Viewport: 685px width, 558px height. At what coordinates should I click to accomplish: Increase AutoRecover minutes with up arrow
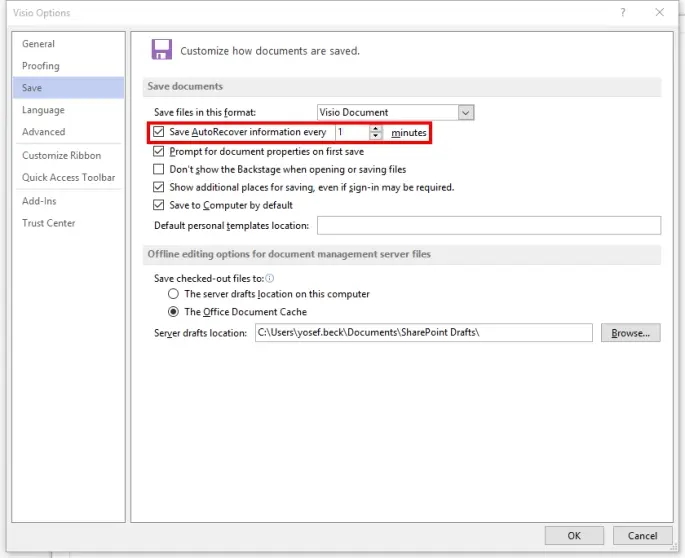(x=376, y=128)
